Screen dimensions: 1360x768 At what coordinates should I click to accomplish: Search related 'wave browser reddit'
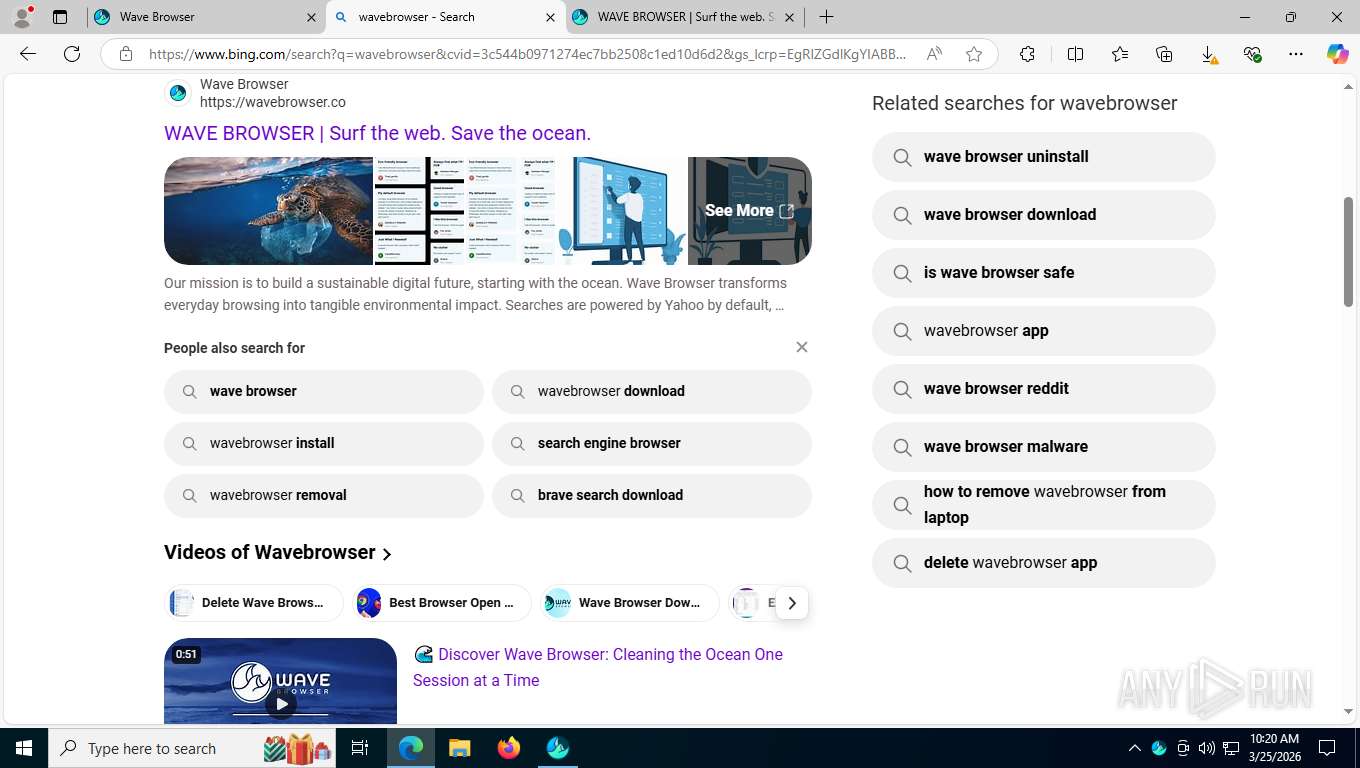coord(1044,389)
